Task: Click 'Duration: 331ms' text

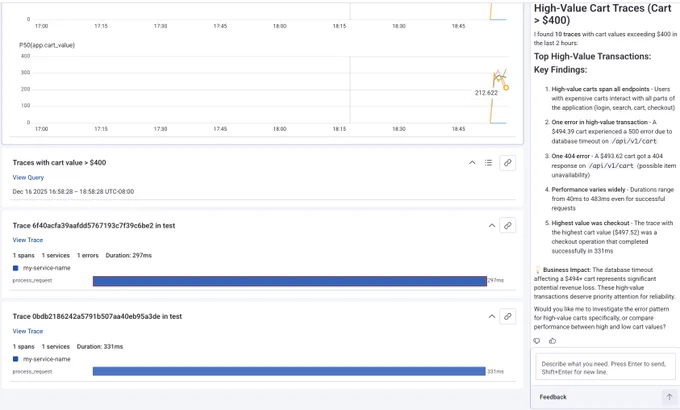Action: coord(100,347)
